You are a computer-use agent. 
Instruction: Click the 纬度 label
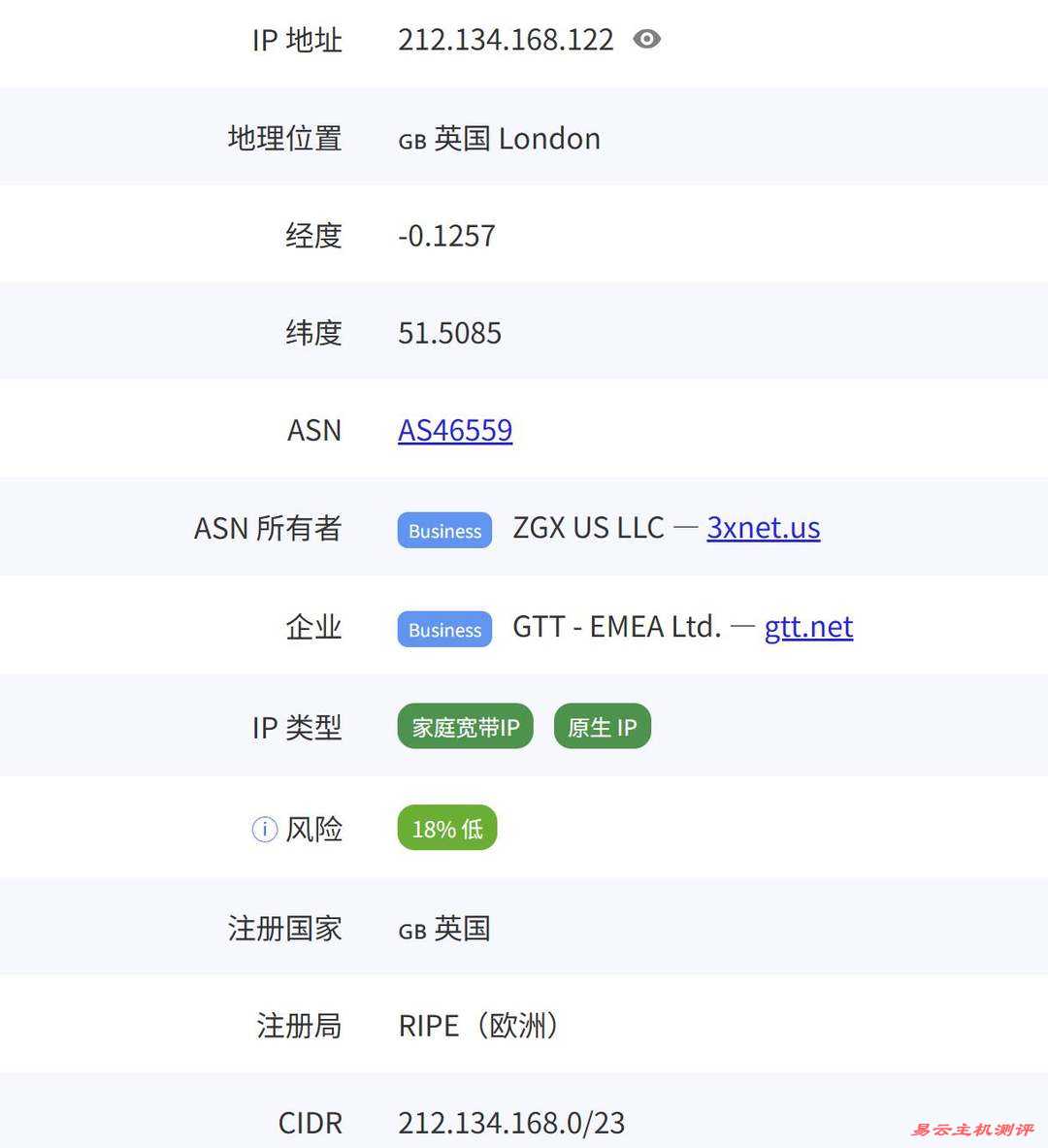(313, 333)
